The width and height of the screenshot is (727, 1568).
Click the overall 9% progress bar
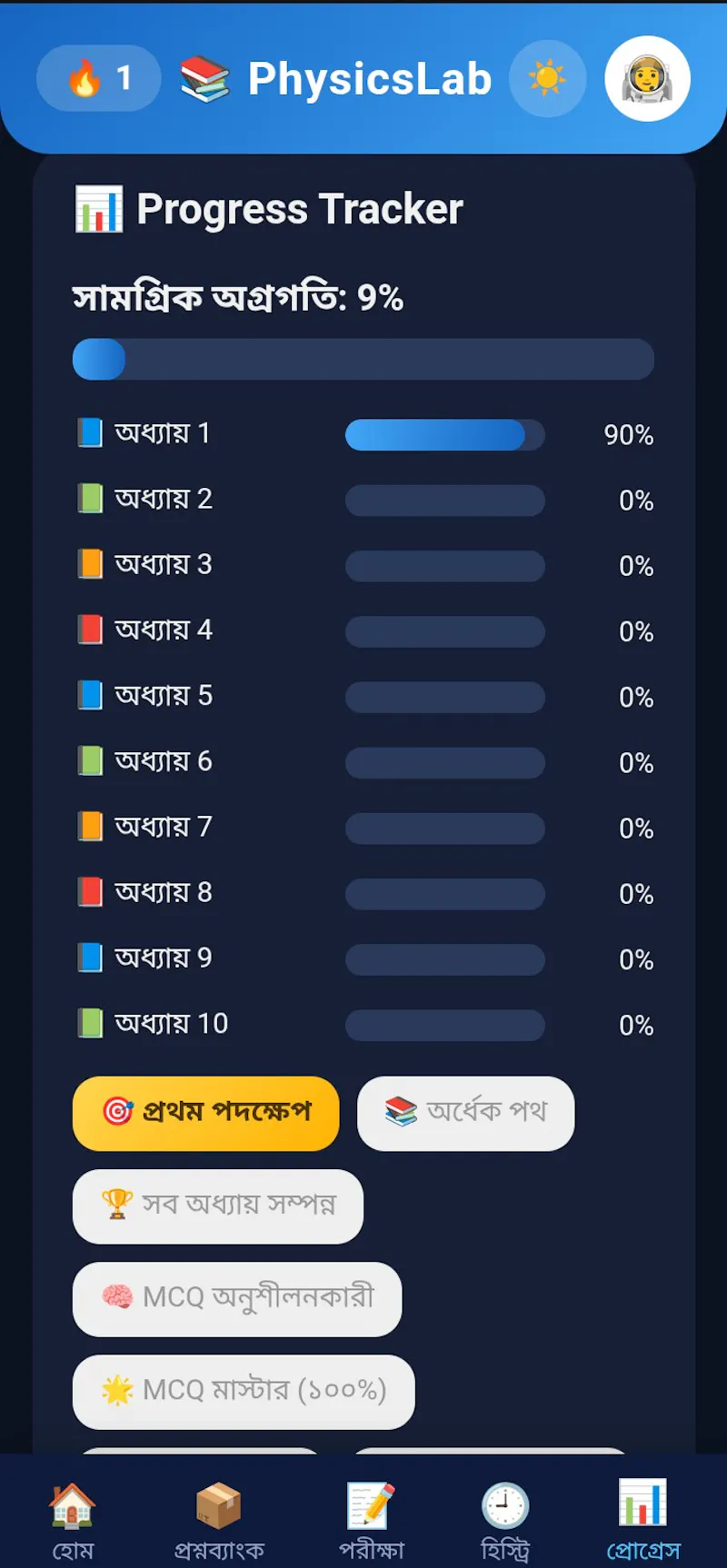pyautogui.click(x=363, y=359)
